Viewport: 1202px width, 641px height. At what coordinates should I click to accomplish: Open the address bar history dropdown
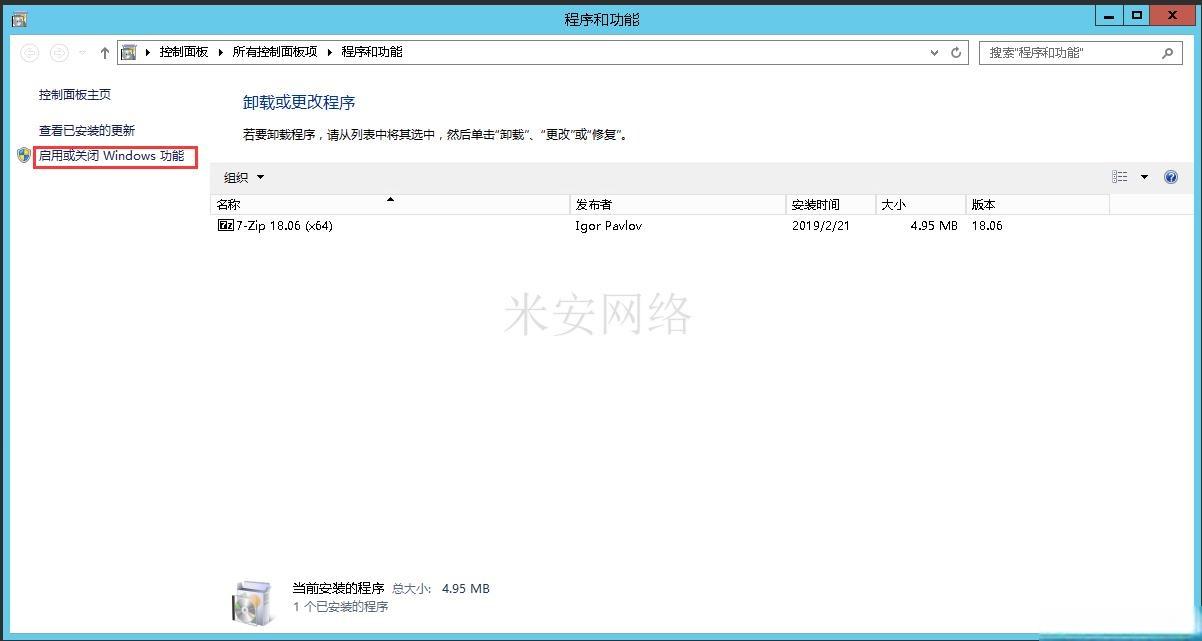[935, 53]
